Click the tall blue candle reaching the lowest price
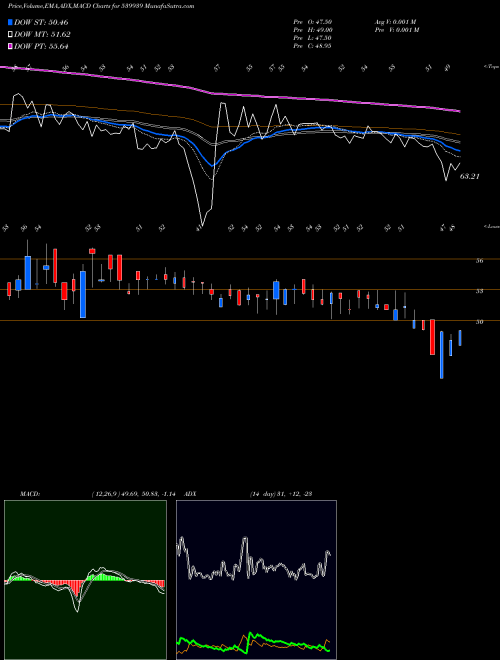The width and height of the screenshot is (500, 660). pyautogui.click(x=441, y=355)
